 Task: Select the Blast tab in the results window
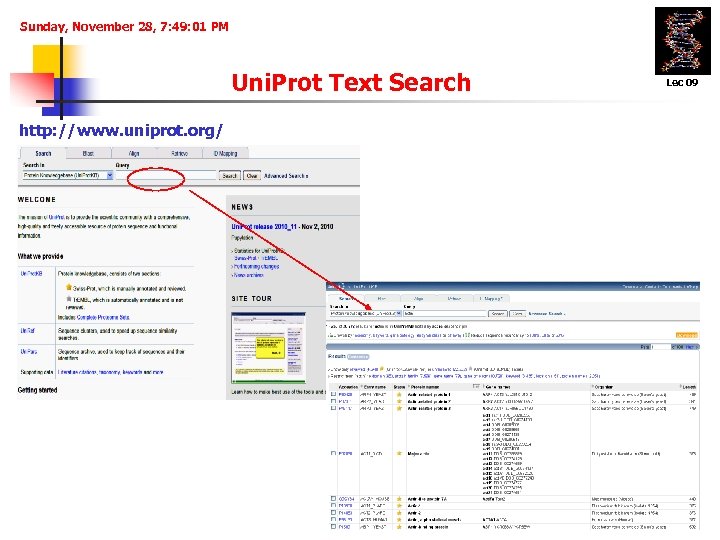click(x=382, y=299)
